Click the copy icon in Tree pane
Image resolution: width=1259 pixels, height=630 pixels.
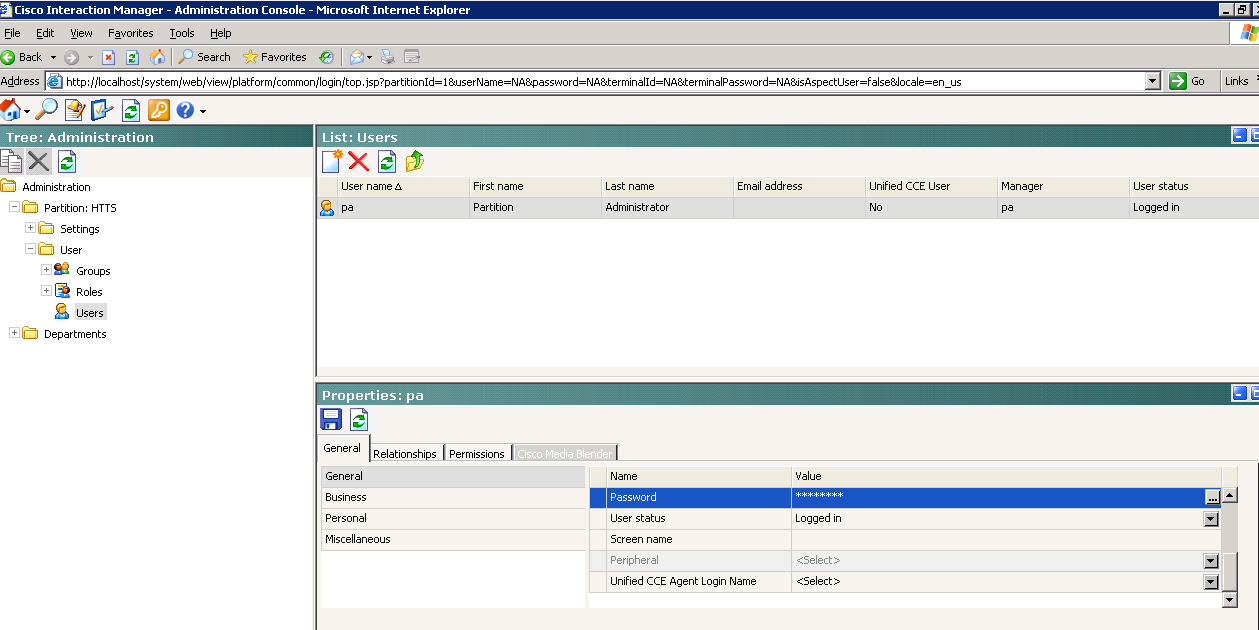tap(11, 161)
